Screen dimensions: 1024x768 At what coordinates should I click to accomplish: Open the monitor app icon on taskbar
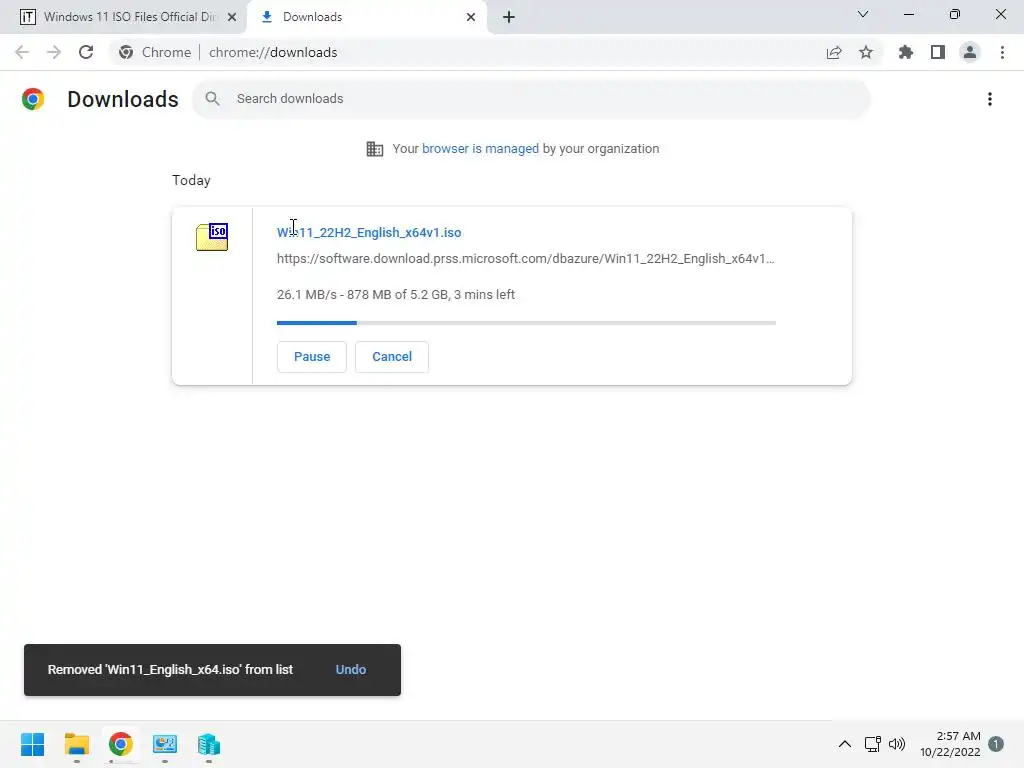click(165, 744)
